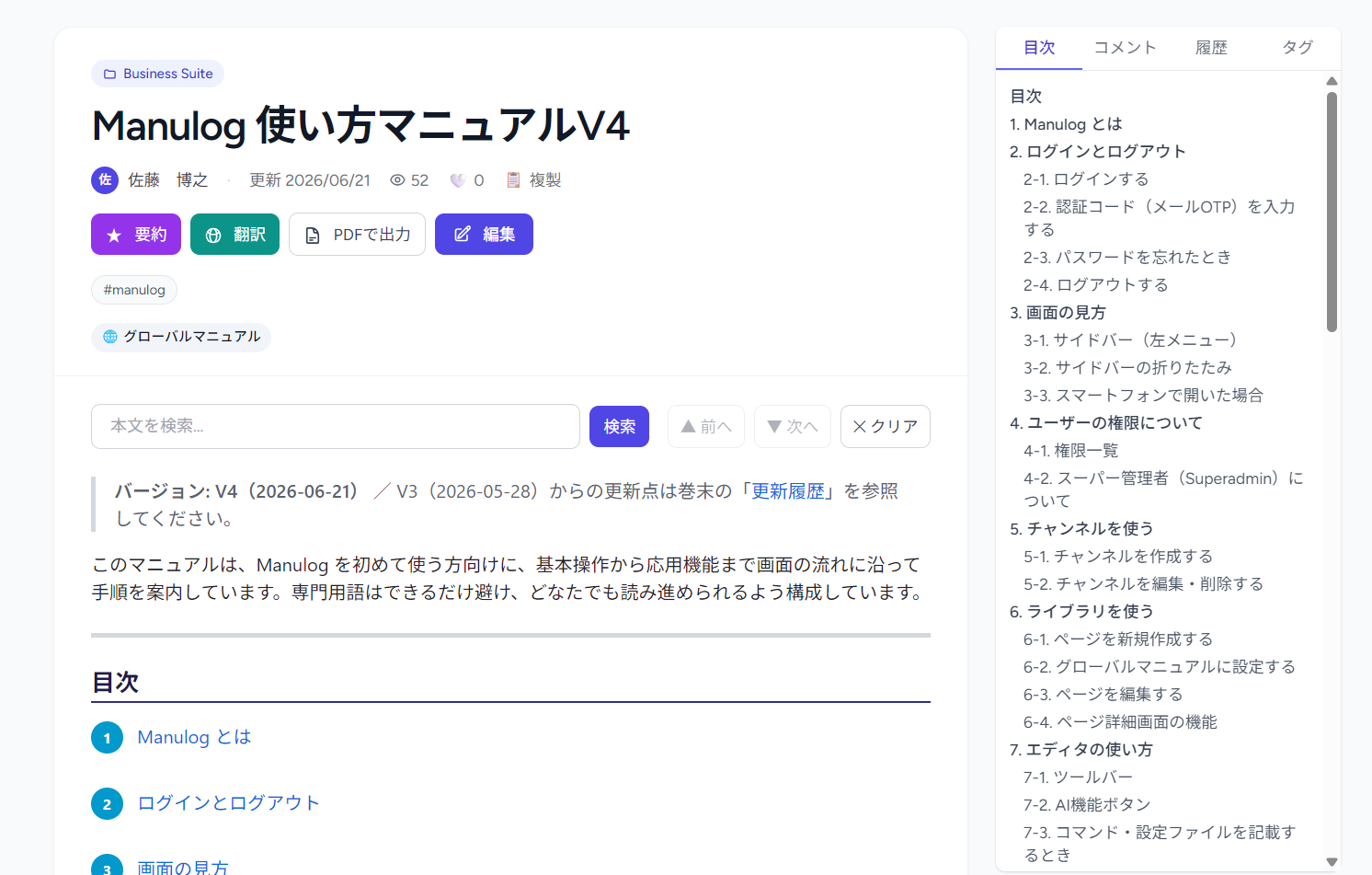
Task: Click the green 翻訳 translate button
Action: pos(234,235)
